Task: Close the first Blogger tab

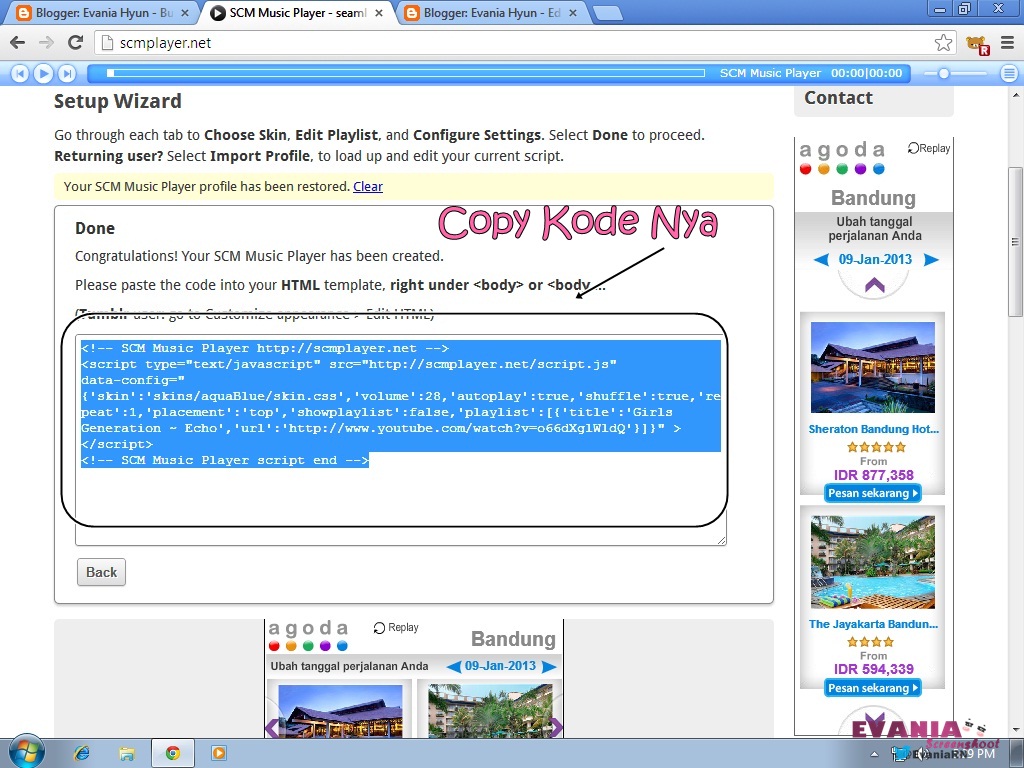Action: point(185,12)
